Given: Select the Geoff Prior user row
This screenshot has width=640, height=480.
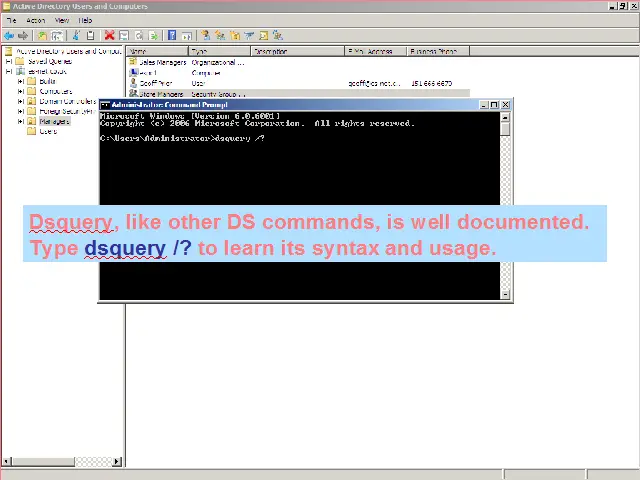Looking at the screenshot, I should point(298,83).
